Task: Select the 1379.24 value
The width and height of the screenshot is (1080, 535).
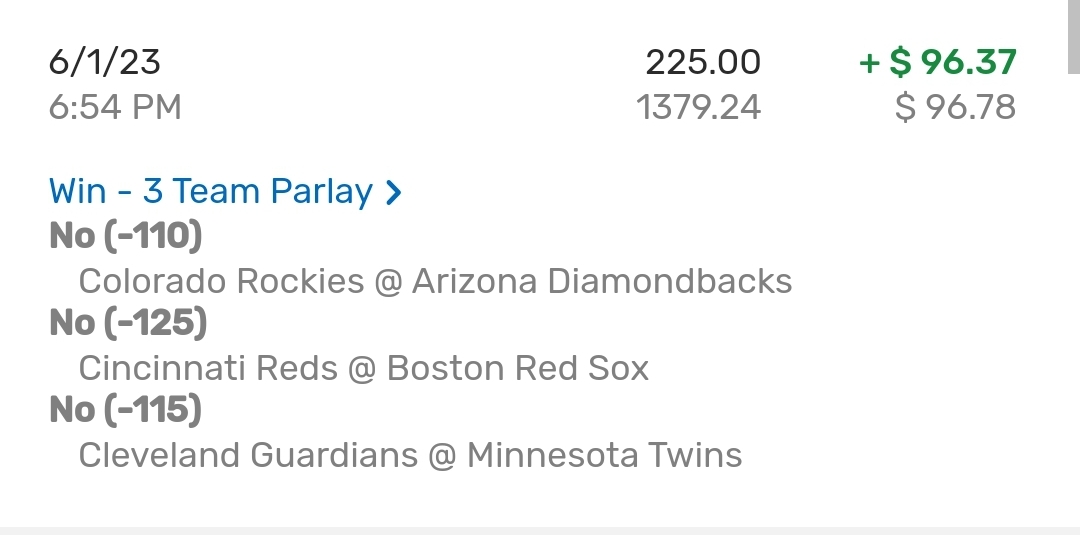Action: [x=699, y=106]
